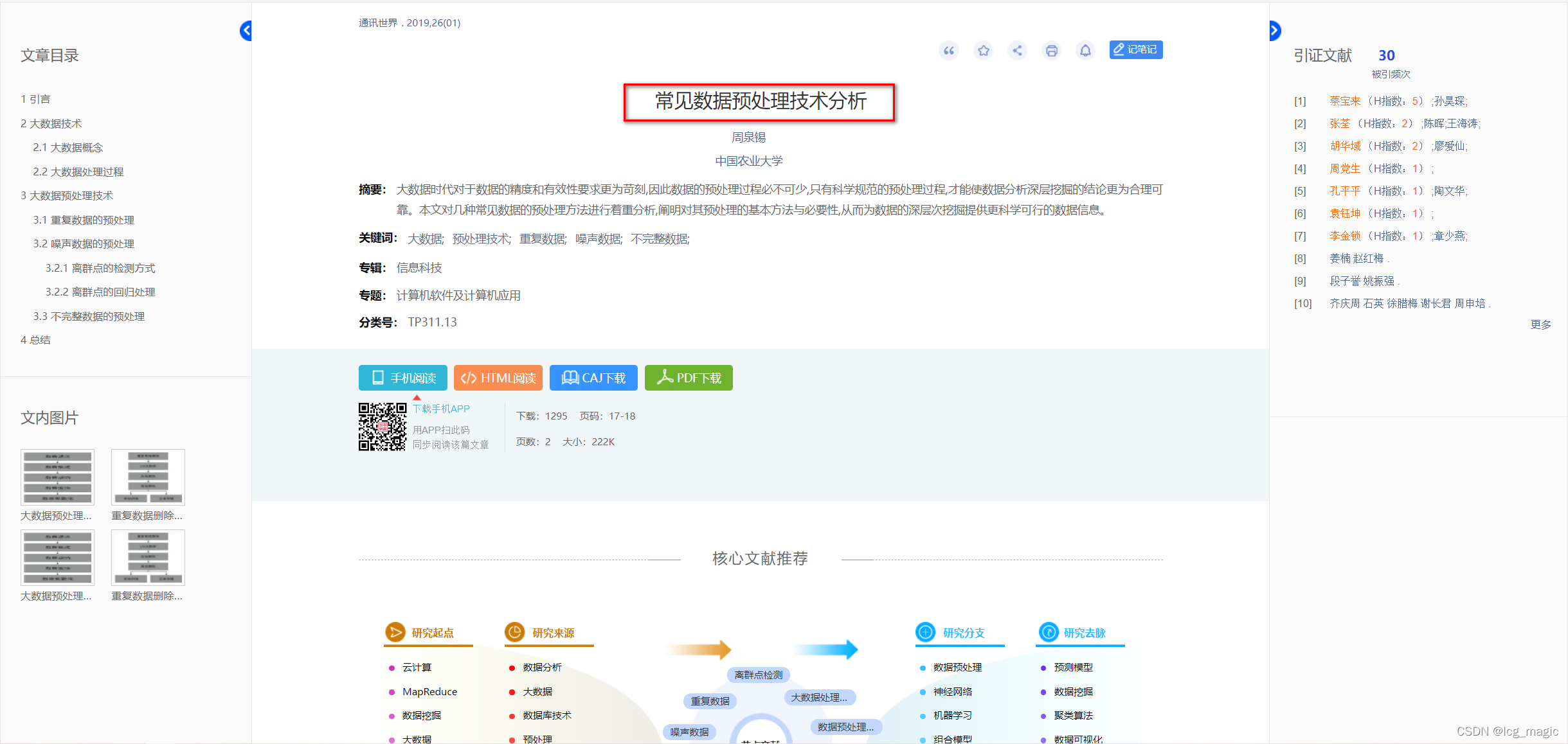Collapse the left sidebar with blue arrow
This screenshot has width=1568, height=744.
246,30
